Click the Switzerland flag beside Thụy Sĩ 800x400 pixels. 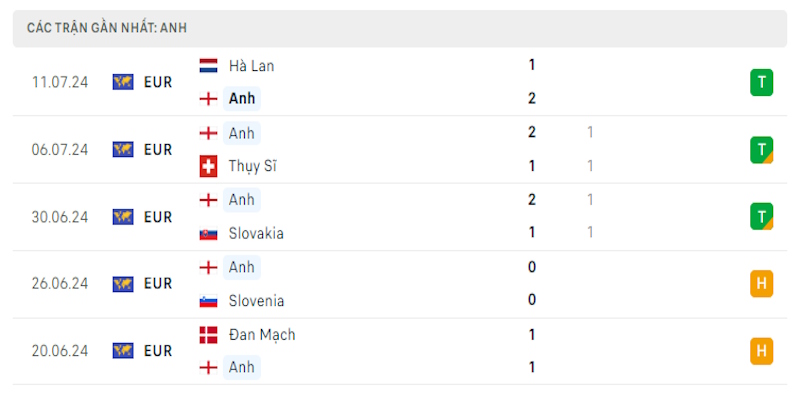(208, 166)
